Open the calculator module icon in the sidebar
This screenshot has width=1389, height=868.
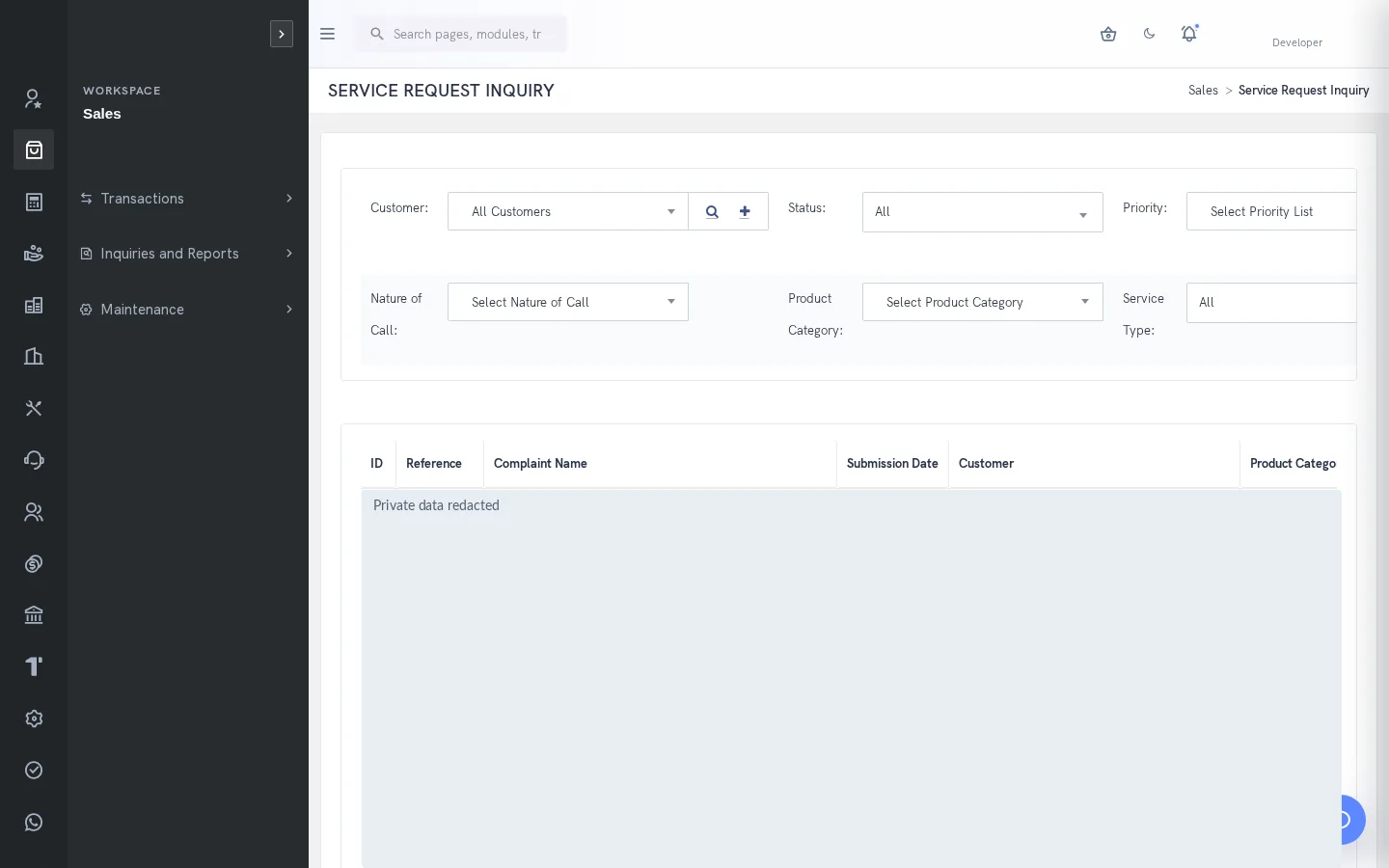click(x=34, y=202)
